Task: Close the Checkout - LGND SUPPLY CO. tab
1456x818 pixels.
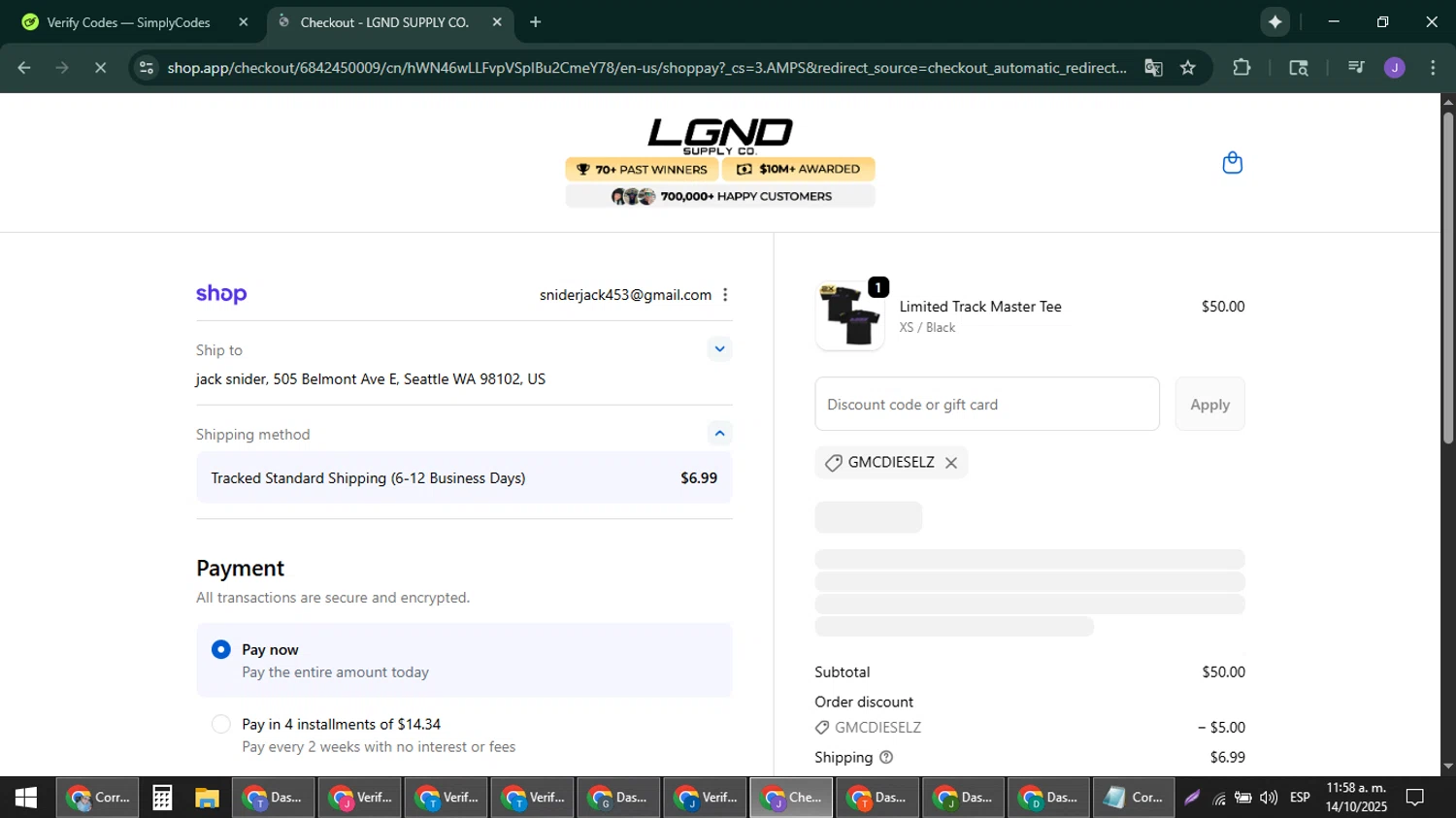Action: tap(497, 22)
